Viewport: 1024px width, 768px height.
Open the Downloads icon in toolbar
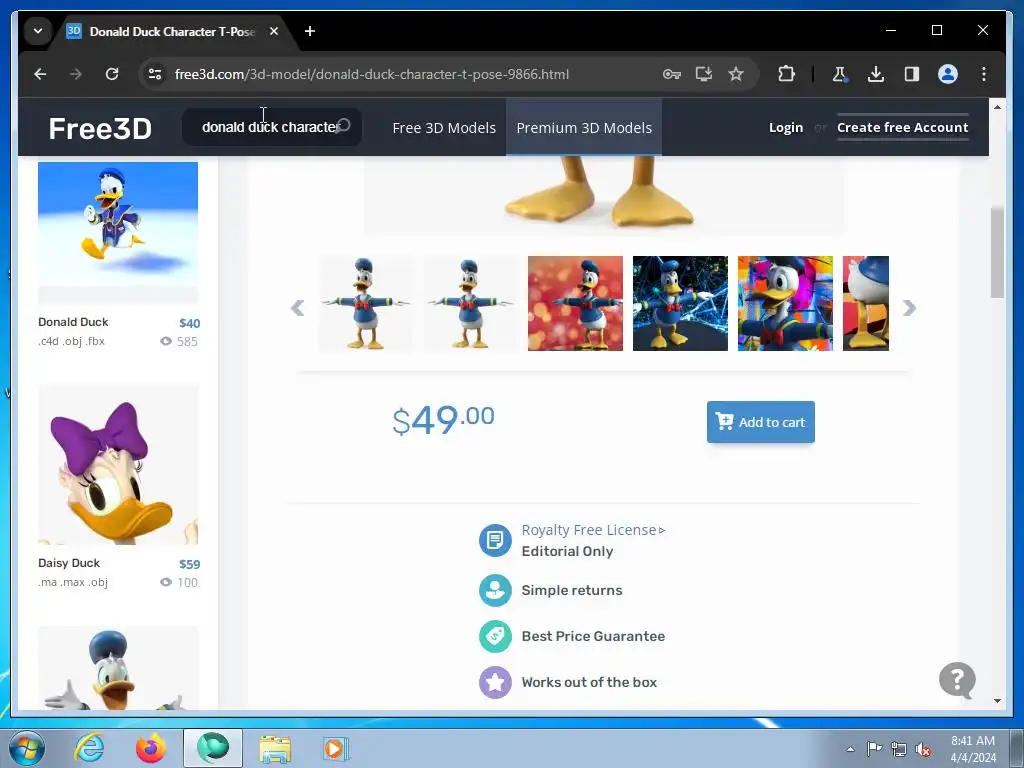(876, 74)
